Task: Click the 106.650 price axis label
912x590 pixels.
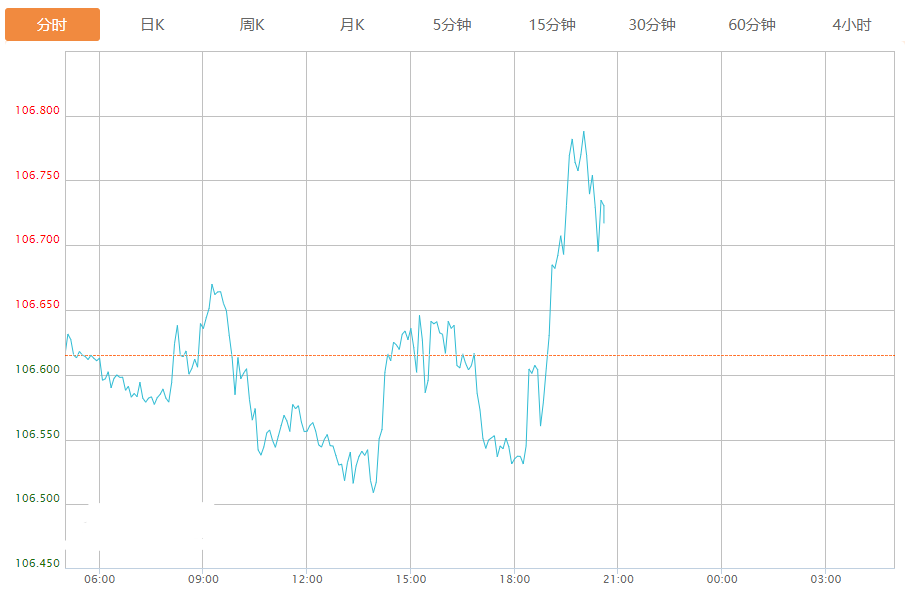Action: point(37,305)
